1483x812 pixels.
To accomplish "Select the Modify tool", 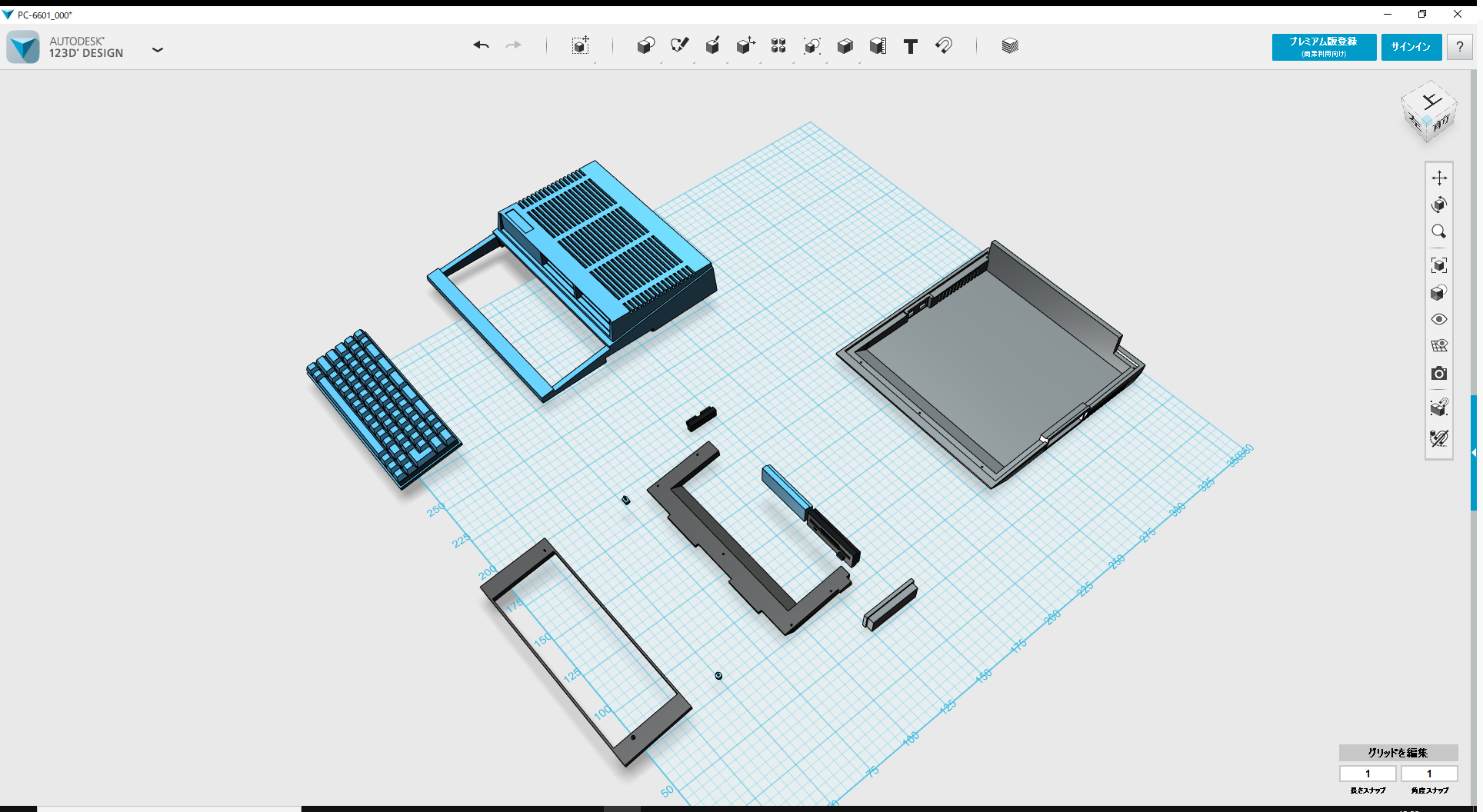I will click(x=745, y=45).
